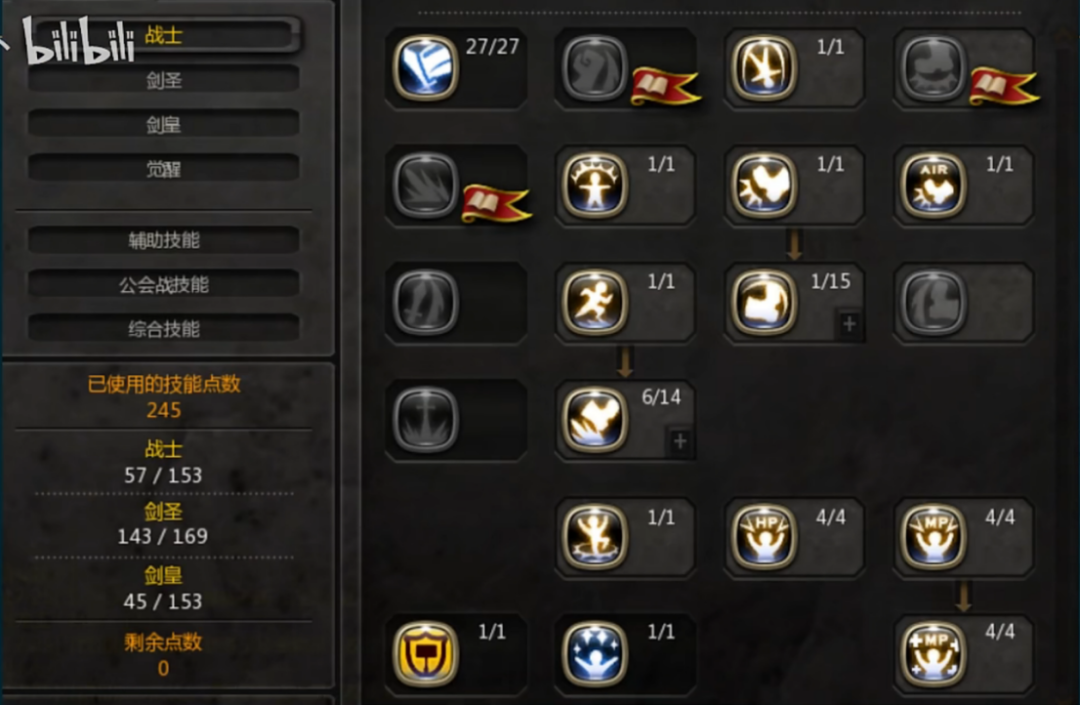Click the sliding kick skill icon 6/14
This screenshot has height=705, width=1080.
pos(595,419)
